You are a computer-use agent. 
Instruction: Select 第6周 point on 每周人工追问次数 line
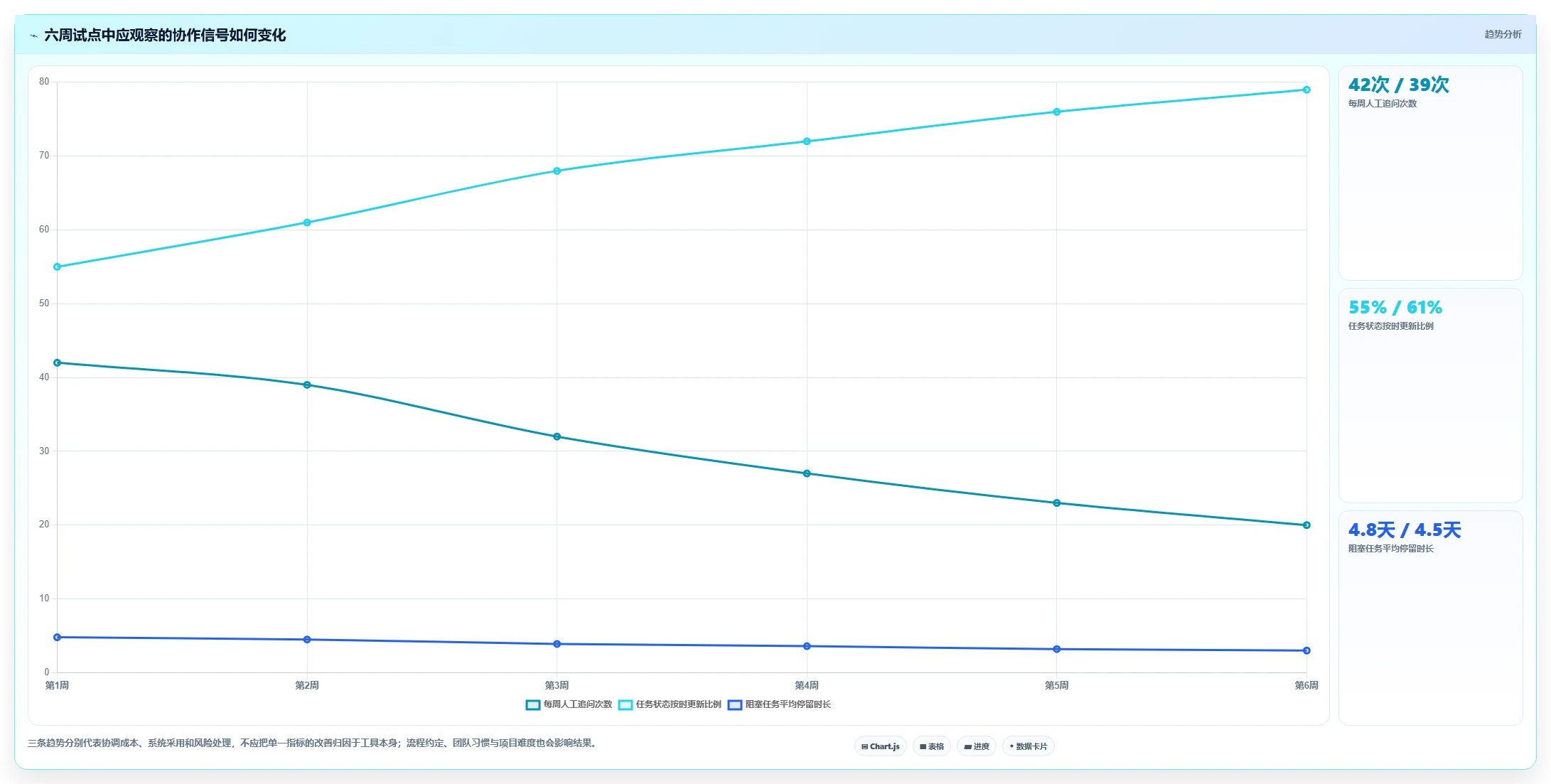click(x=1306, y=525)
